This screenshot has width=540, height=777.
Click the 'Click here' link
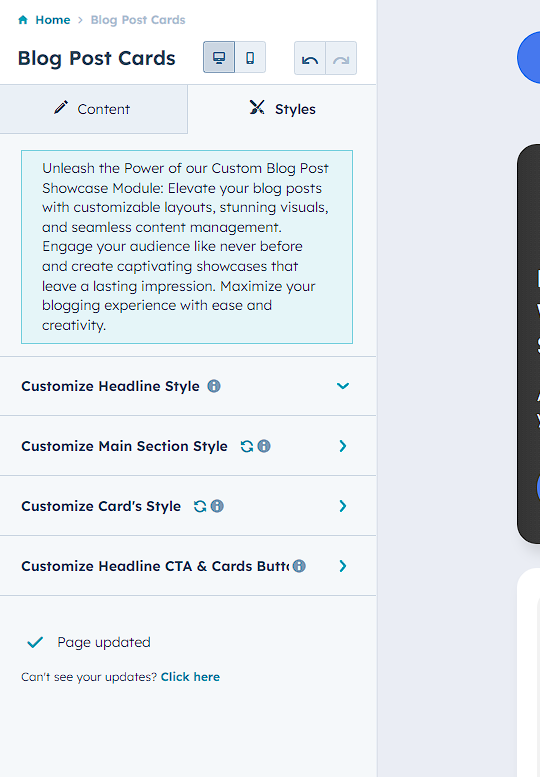190,677
